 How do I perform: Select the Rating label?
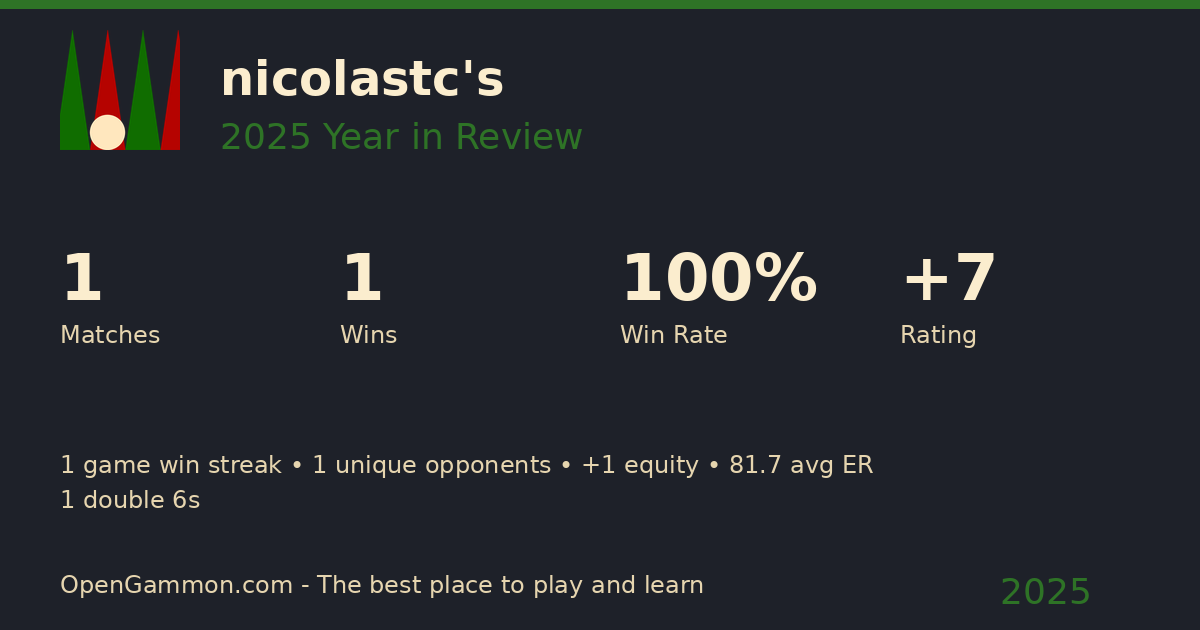pos(938,336)
